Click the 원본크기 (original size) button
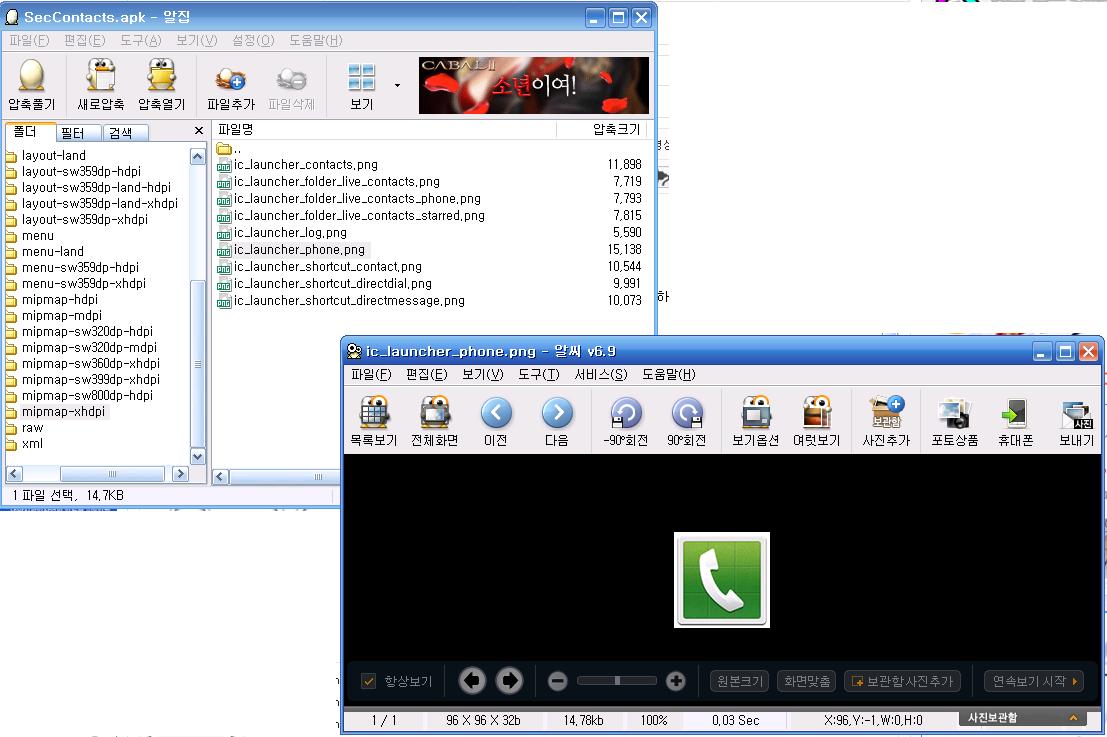 [x=739, y=681]
